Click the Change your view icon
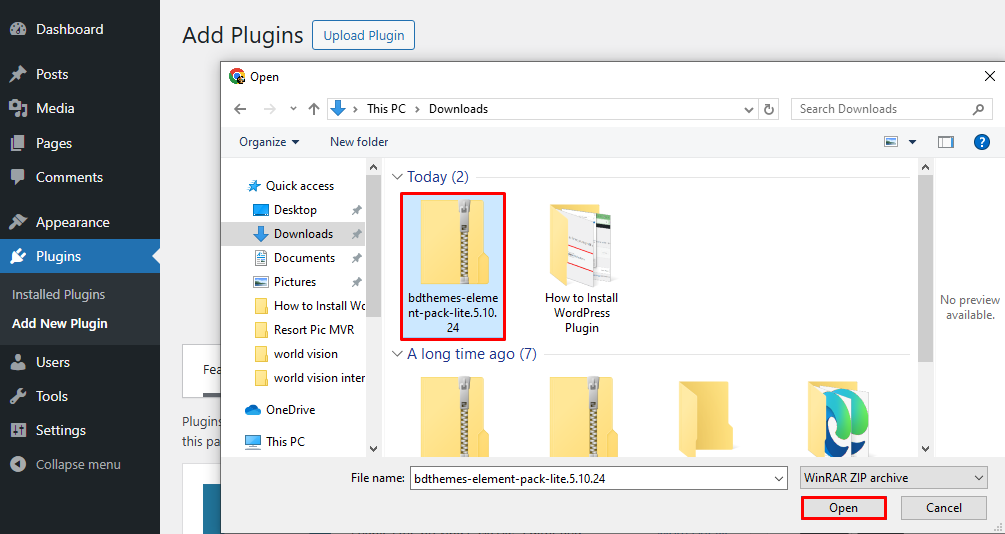The width and height of the screenshot is (1005, 534). (x=891, y=142)
